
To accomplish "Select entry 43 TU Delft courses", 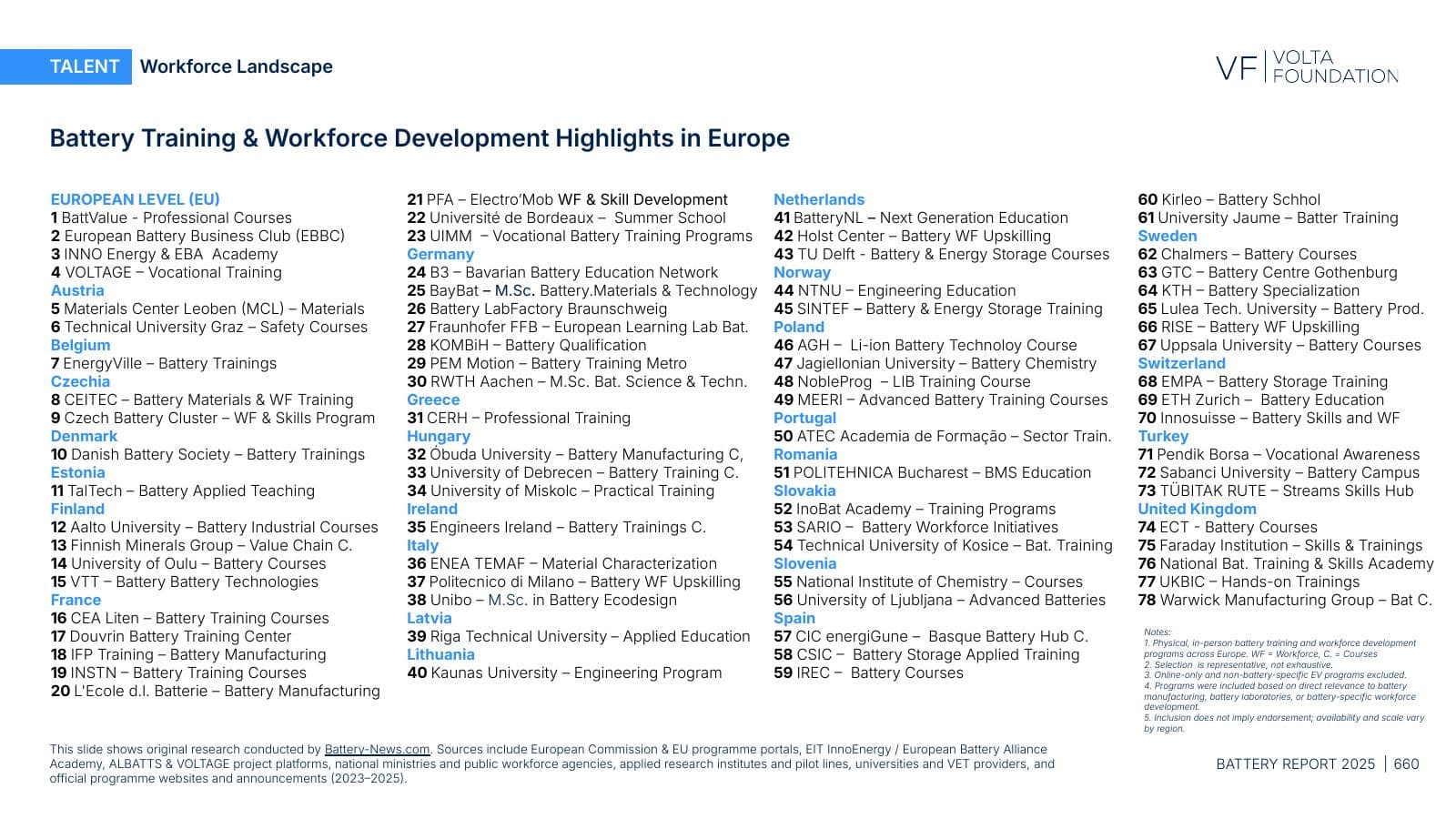I will pyautogui.click(x=942, y=254).
